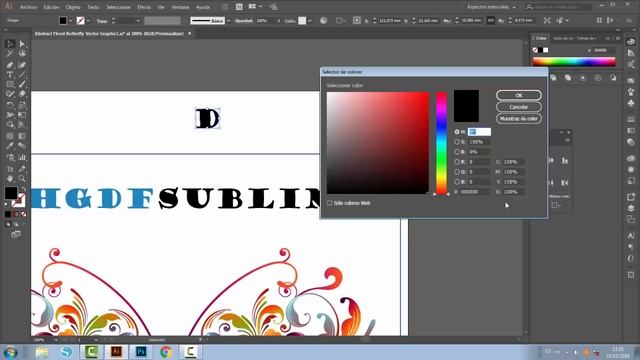Select the Hand tool
Viewport: 640px width, 360px height.
click(x=10, y=178)
